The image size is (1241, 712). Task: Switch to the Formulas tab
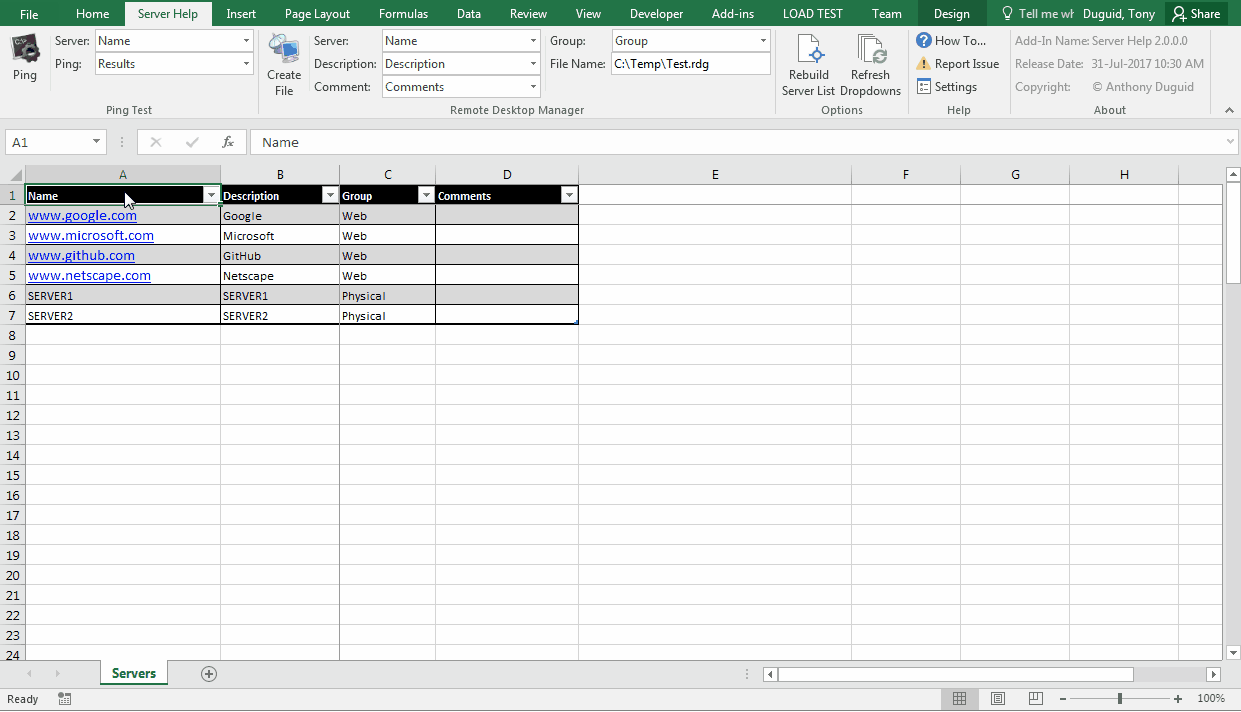tap(403, 14)
